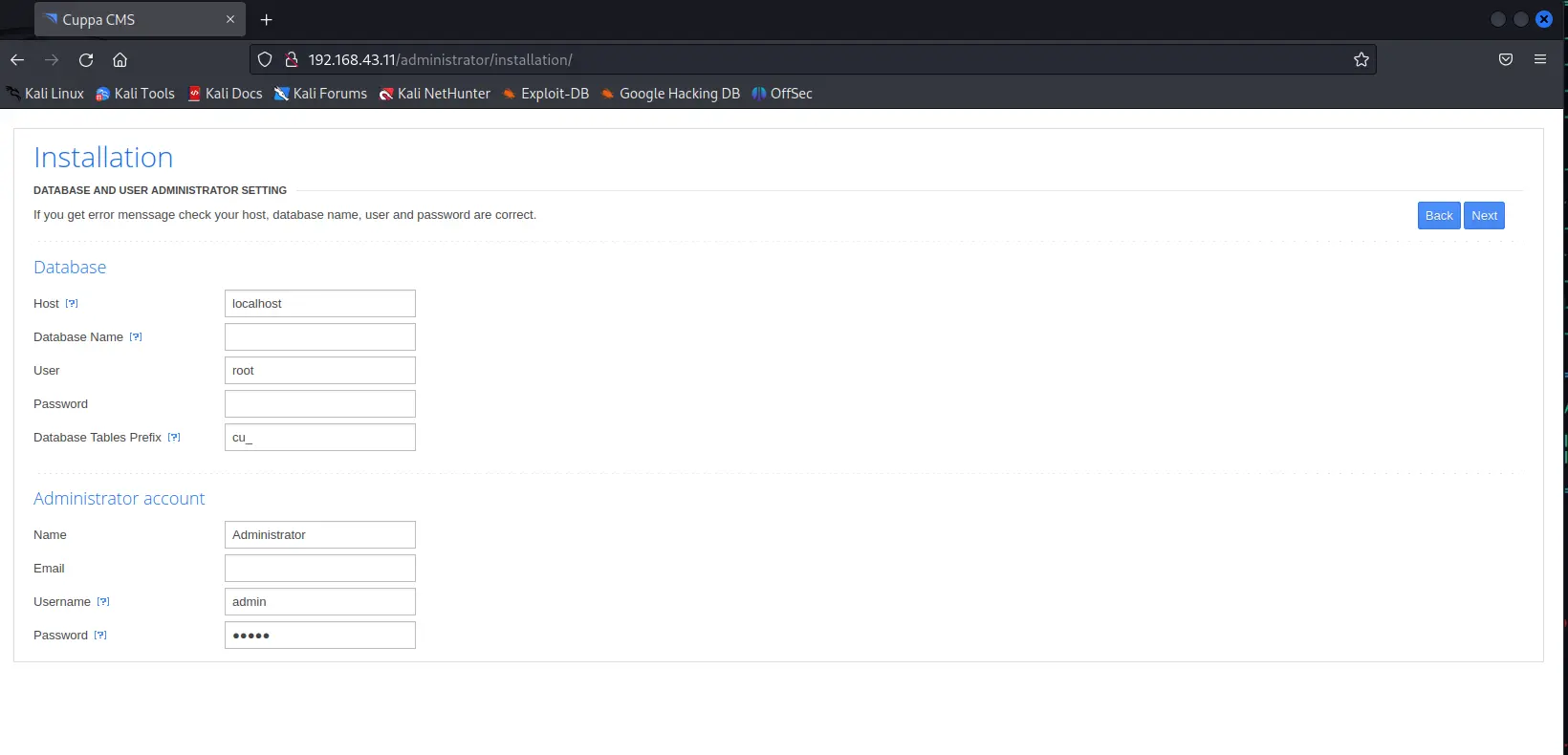
Task: Go to browser home page icon
Action: click(120, 60)
